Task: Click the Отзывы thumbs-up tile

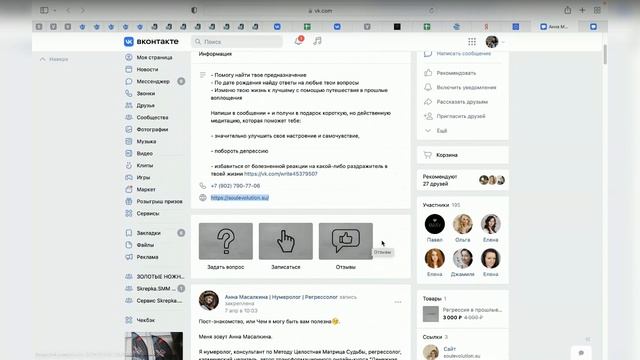Action: 346,241
